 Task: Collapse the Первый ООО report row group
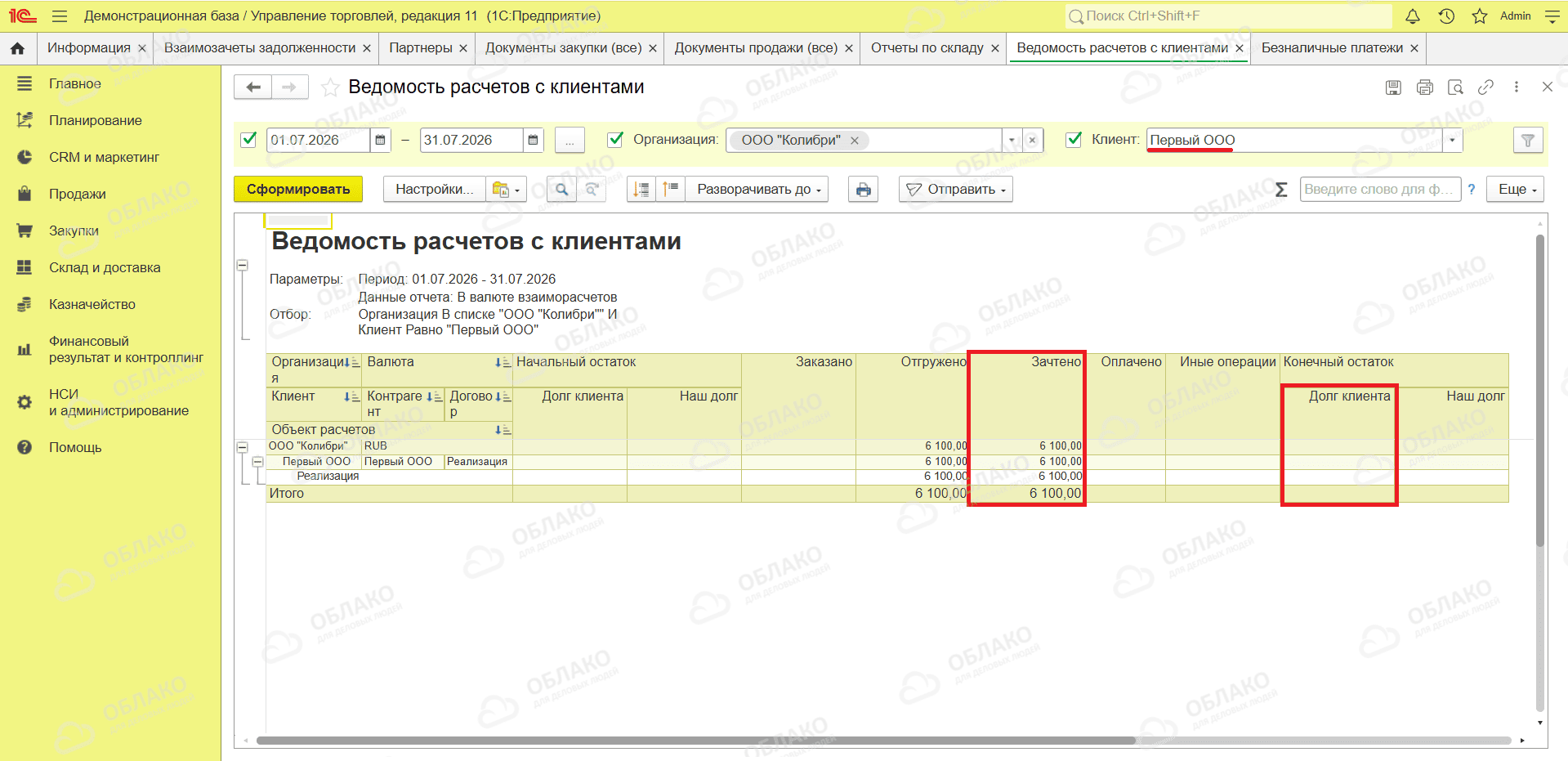(x=257, y=462)
